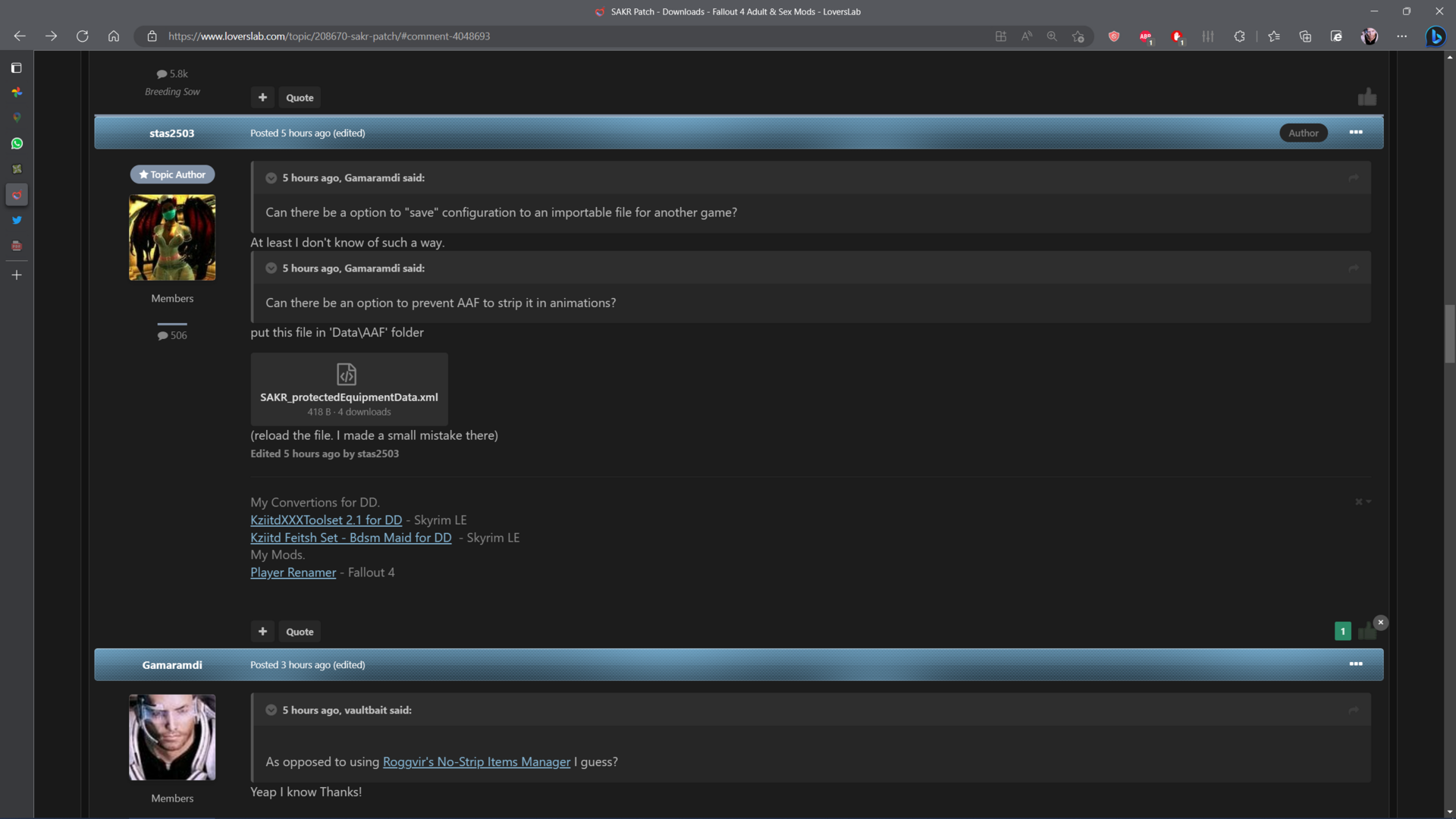Open the WhatsApp pinned tab

click(17, 143)
